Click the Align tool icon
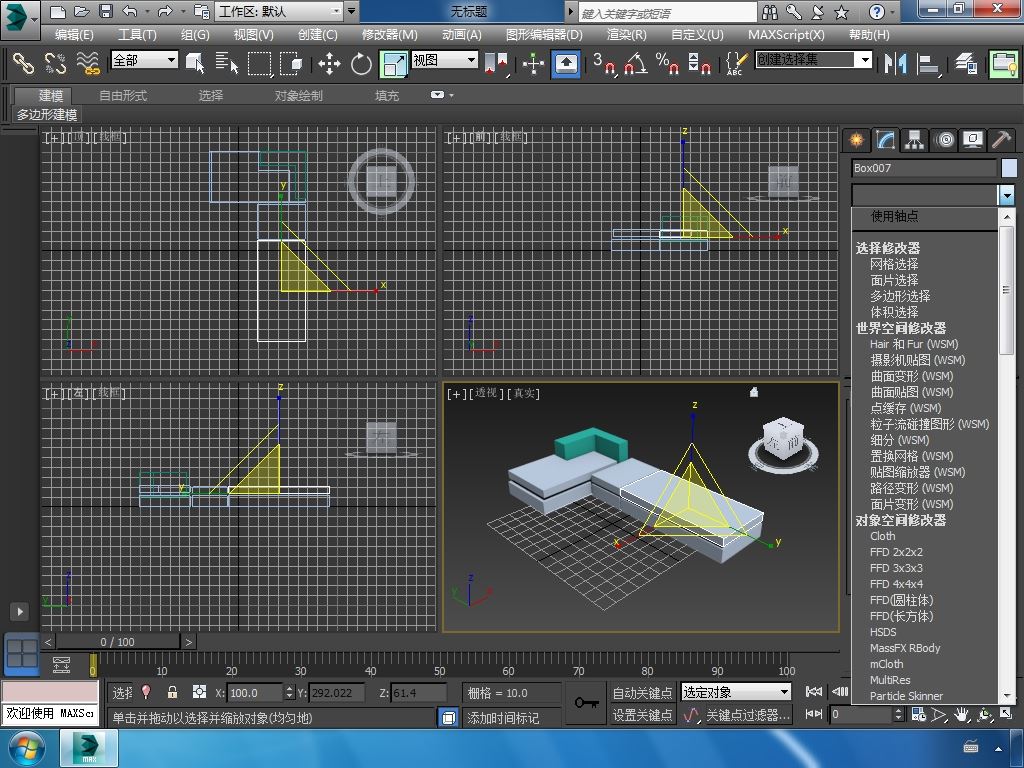This screenshot has height=768, width=1024. (928, 63)
